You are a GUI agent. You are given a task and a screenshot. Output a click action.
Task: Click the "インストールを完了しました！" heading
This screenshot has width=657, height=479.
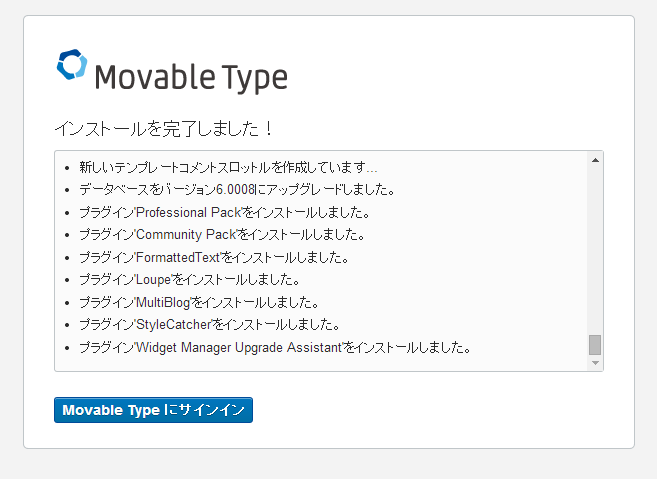[x=164, y=130]
